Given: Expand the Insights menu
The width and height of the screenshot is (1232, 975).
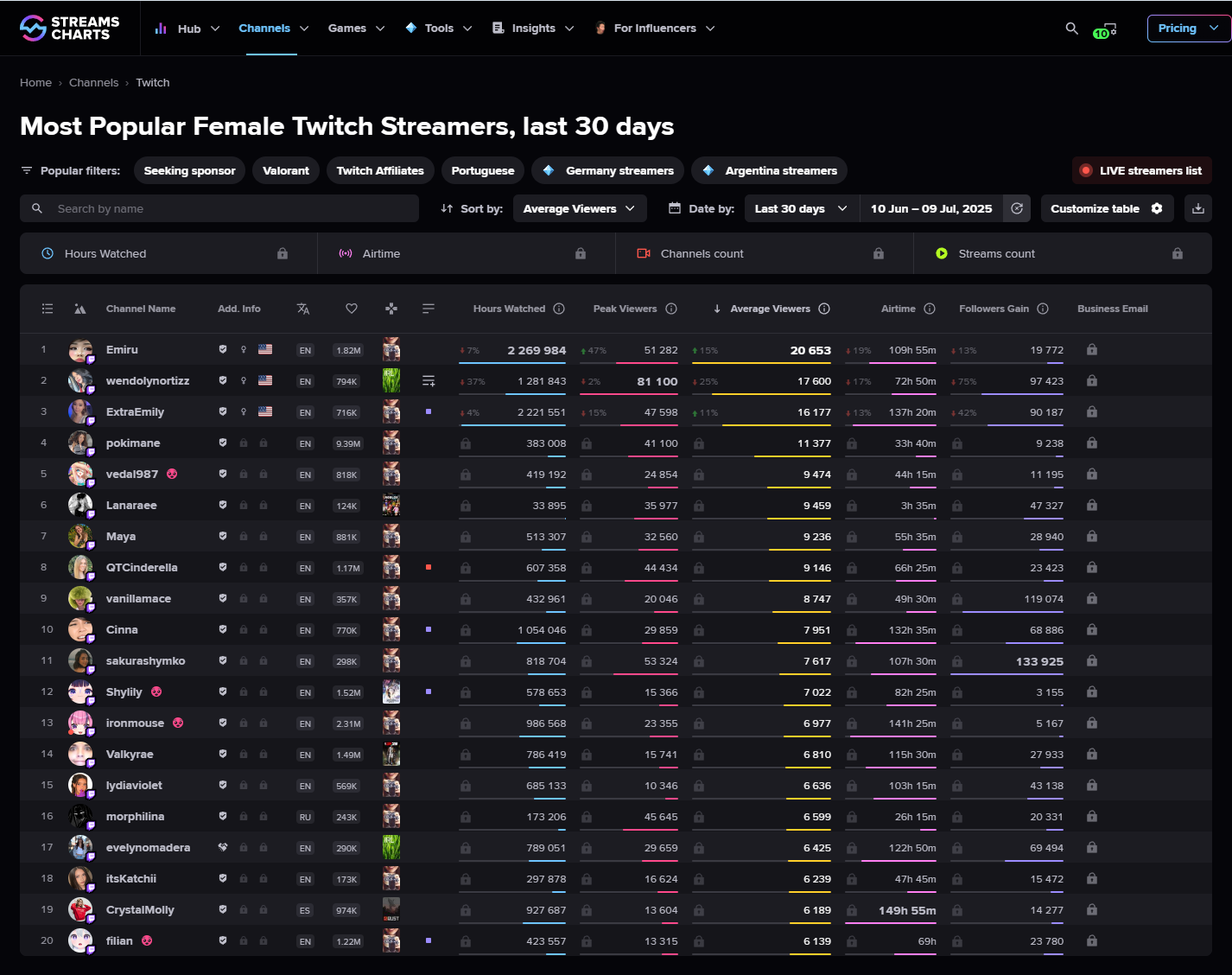Looking at the screenshot, I should tap(533, 29).
